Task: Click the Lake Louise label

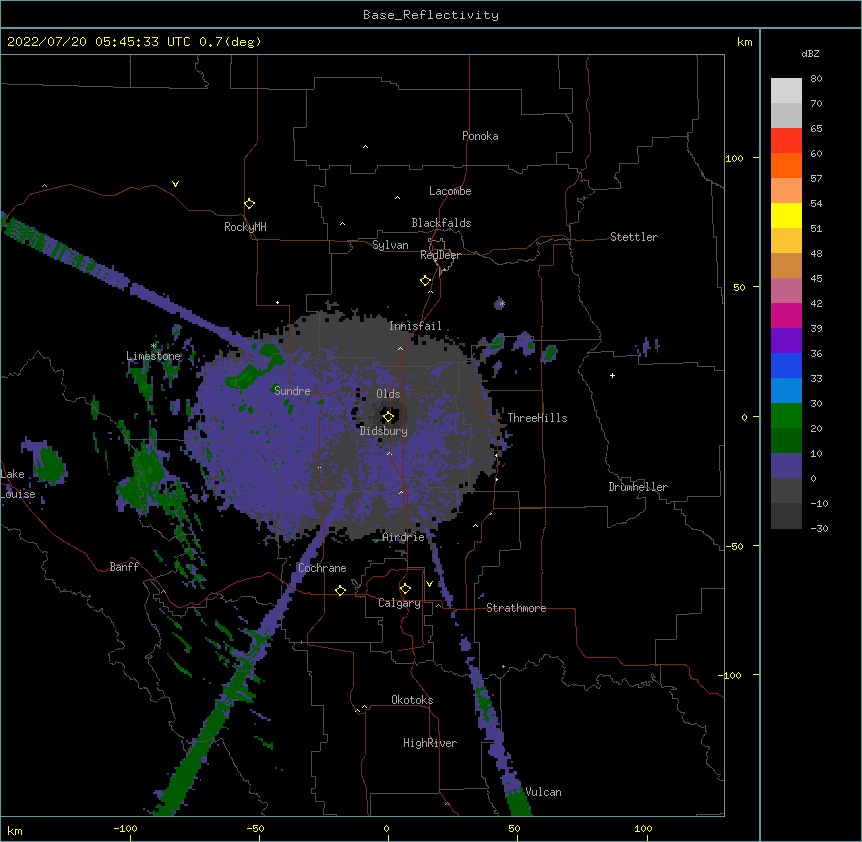Action: (x=18, y=484)
